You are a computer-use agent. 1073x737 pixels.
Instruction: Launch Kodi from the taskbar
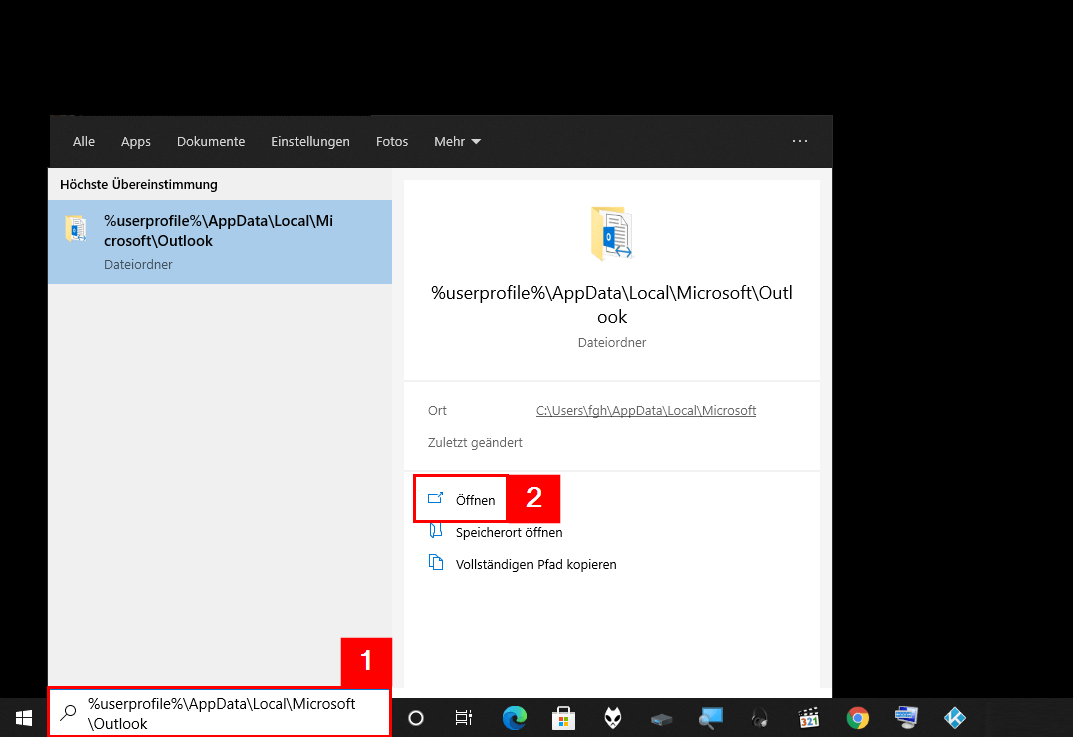(x=955, y=718)
